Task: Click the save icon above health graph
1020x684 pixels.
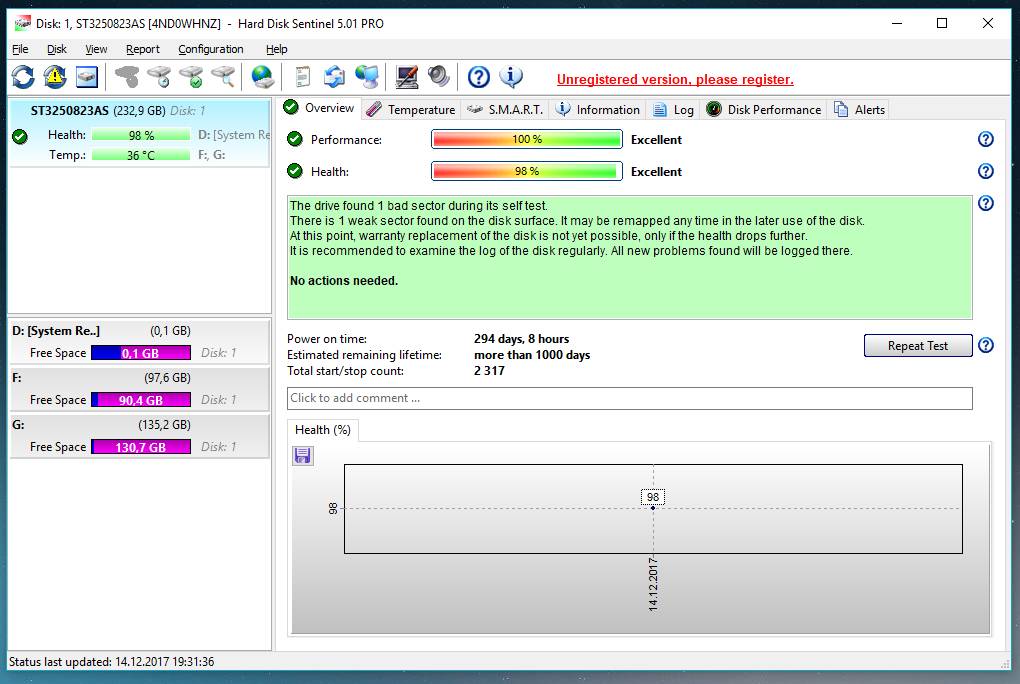Action: point(303,456)
